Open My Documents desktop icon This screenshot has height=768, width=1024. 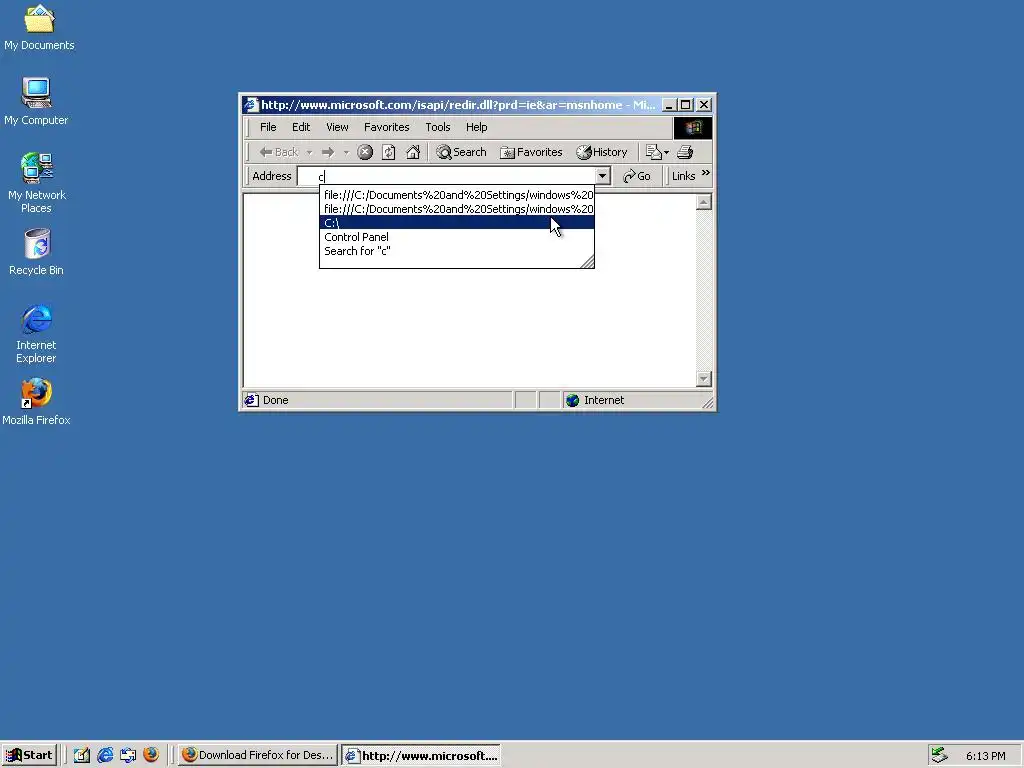tap(39, 27)
